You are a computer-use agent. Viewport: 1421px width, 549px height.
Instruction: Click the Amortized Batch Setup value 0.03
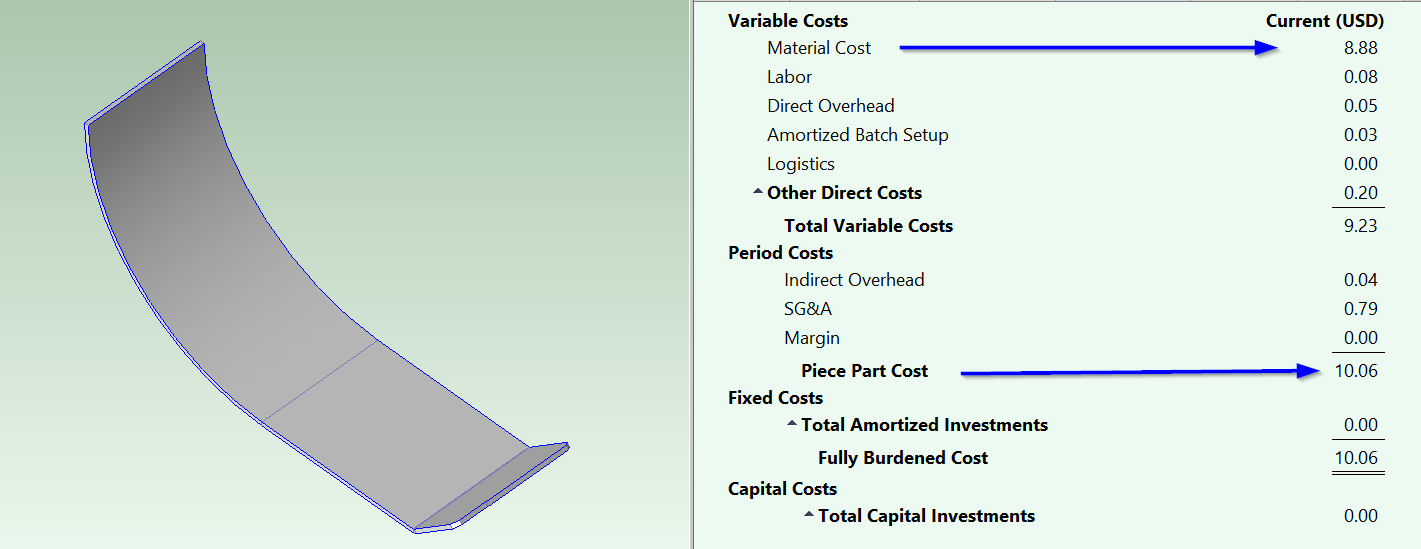1361,135
